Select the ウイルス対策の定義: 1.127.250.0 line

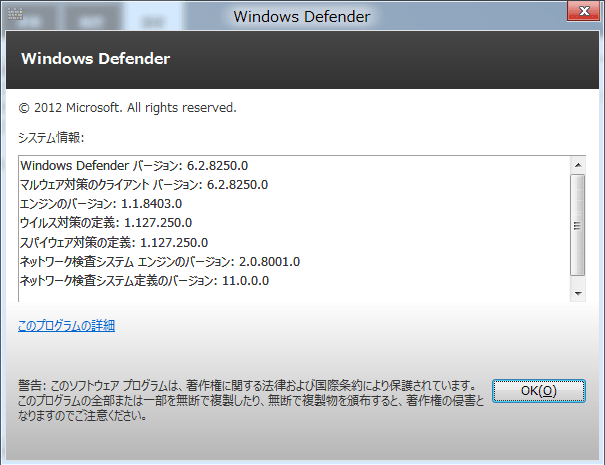pos(106,223)
